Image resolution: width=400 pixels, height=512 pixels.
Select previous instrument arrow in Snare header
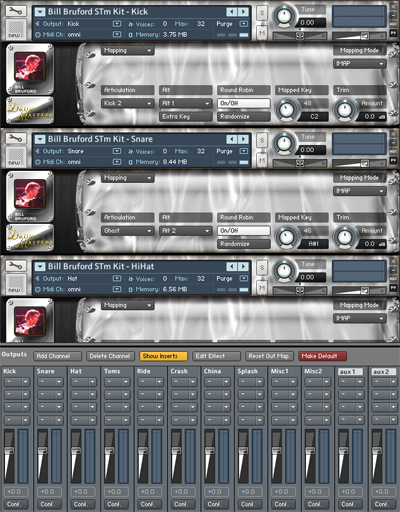(232, 139)
